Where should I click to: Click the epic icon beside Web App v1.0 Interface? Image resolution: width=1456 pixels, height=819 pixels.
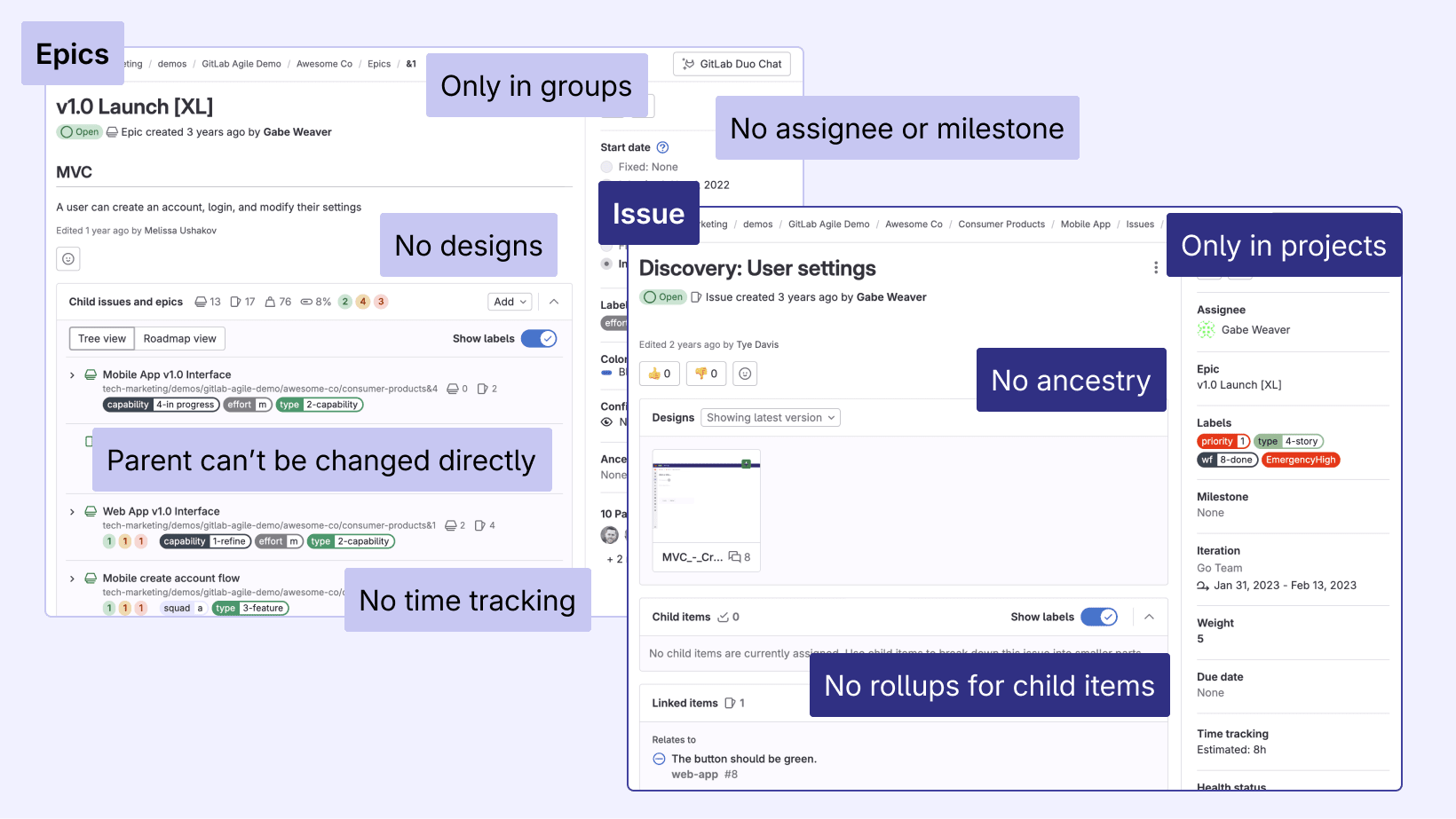point(91,511)
